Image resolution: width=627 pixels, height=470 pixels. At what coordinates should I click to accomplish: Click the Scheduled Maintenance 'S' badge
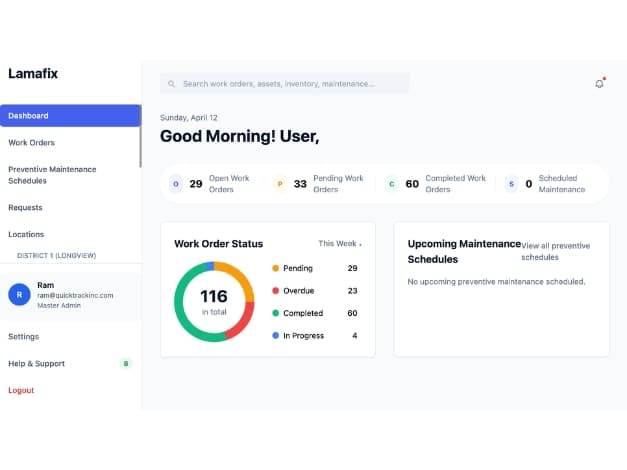[x=511, y=184]
